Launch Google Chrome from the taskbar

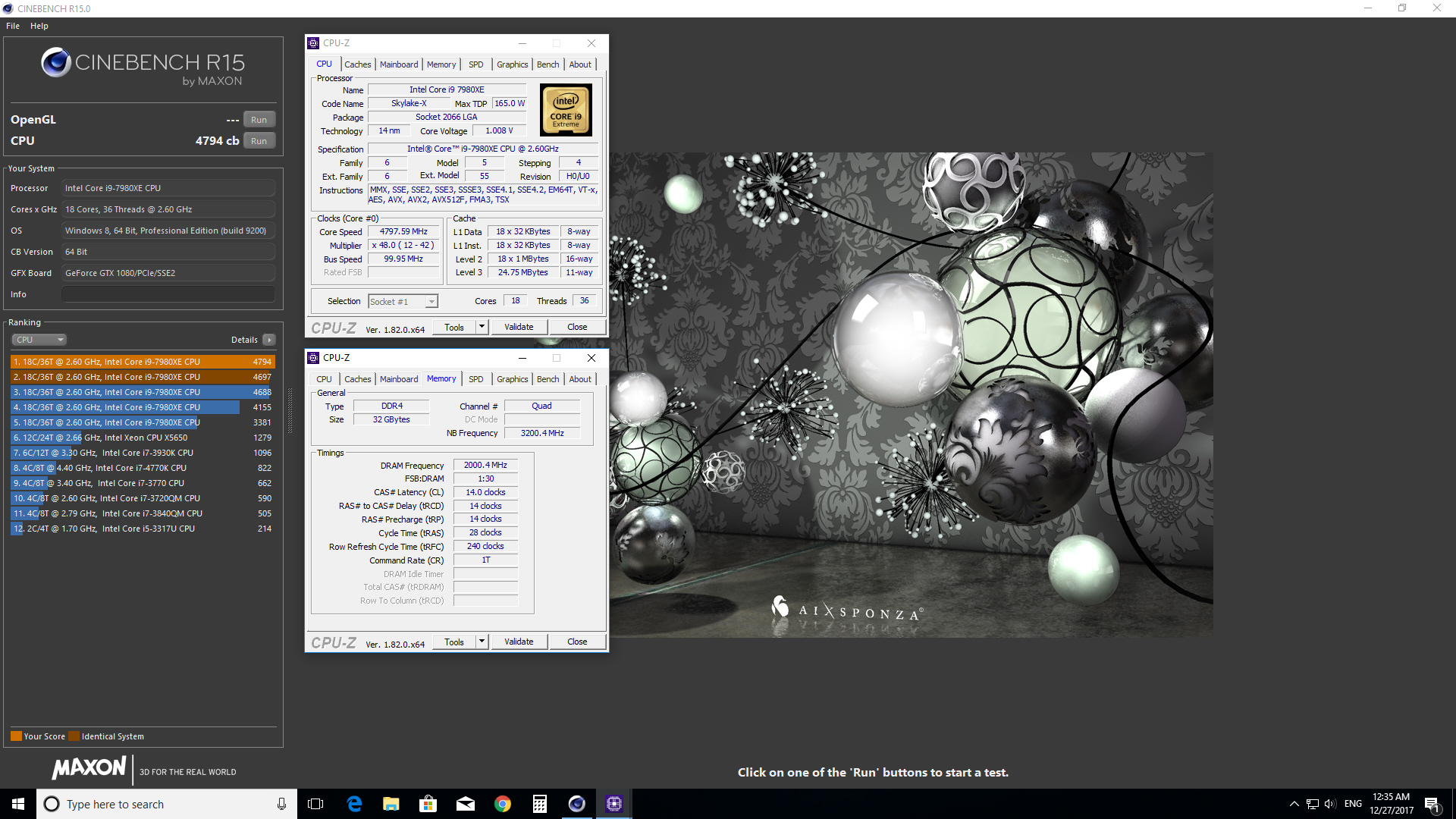coord(503,804)
